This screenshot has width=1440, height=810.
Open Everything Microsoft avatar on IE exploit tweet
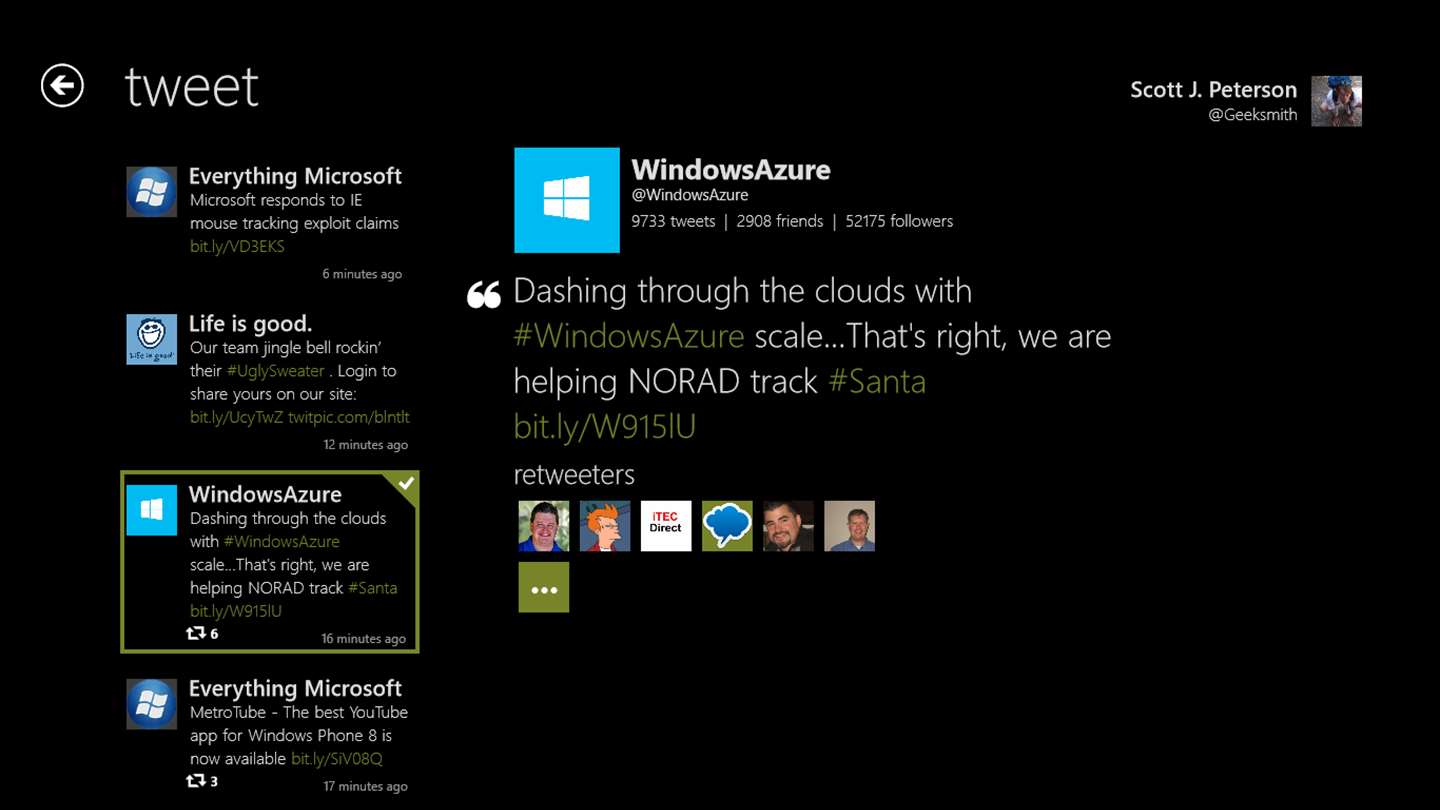pyautogui.click(x=152, y=192)
